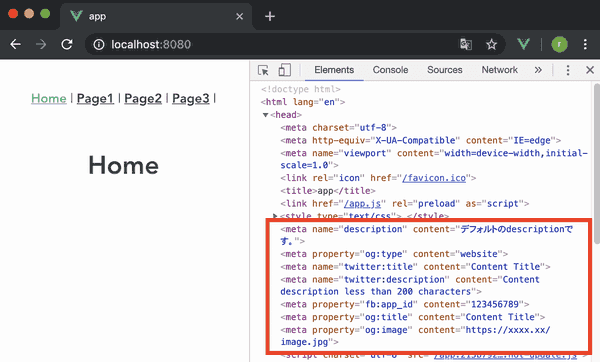Select the html lang="en" node
Image resolution: width=600 pixels, height=362 pixels.
pyautogui.click(x=303, y=102)
